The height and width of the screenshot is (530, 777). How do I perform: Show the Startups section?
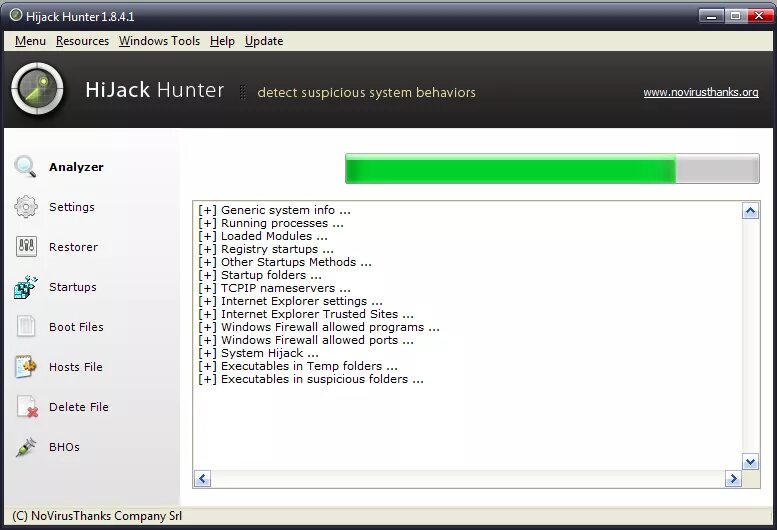click(73, 287)
